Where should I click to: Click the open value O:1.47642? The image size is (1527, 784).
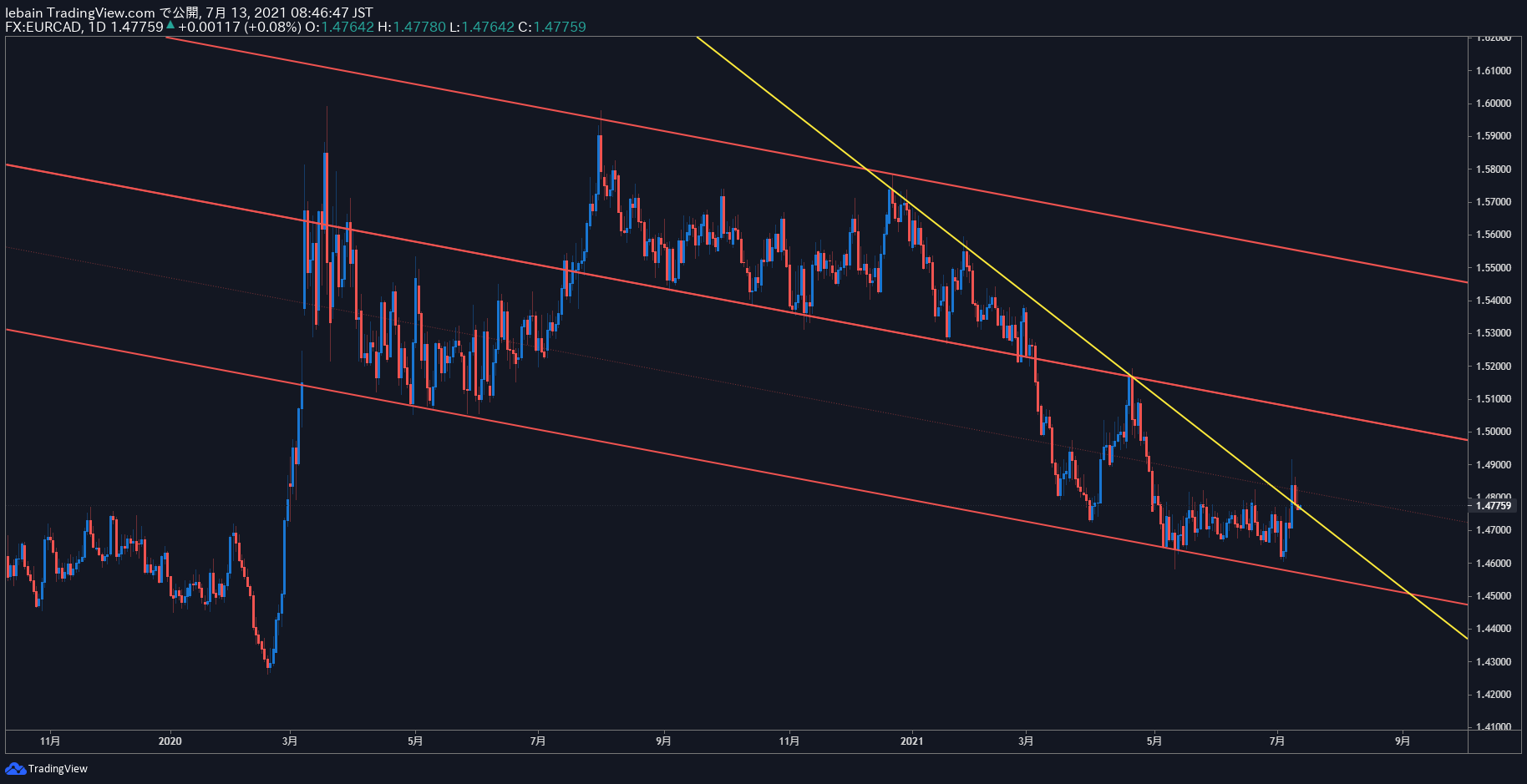coord(339,27)
